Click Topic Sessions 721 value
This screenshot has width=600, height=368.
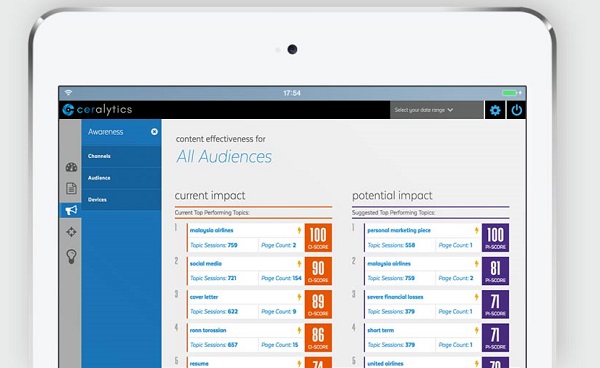(232, 278)
